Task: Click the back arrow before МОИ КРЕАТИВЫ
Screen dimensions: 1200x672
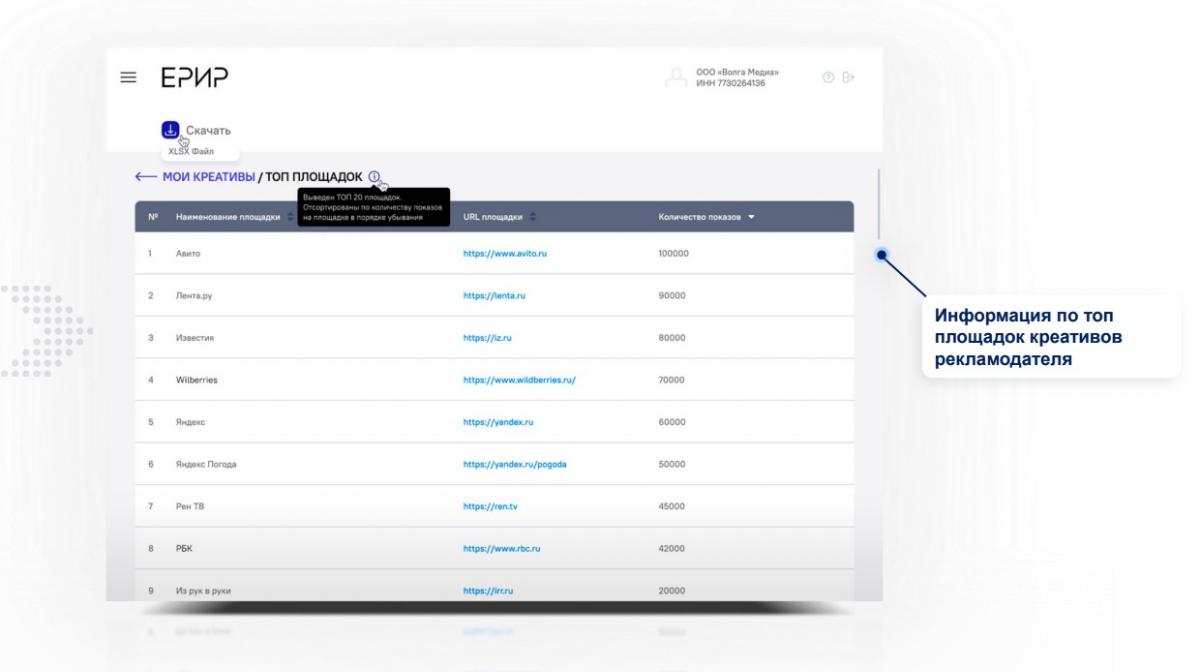Action: pos(146,177)
